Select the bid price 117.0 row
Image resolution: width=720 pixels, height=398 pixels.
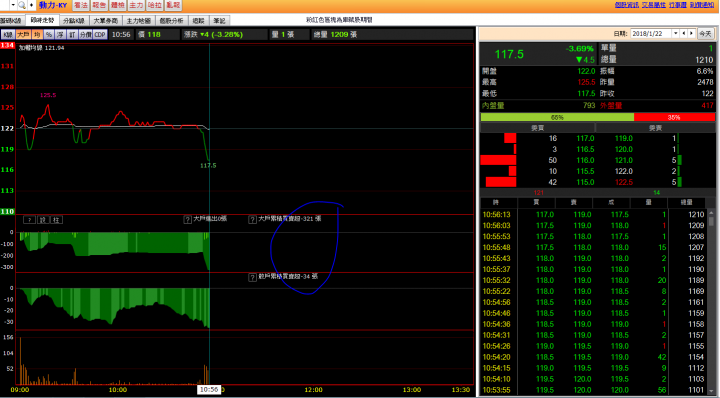(x=538, y=138)
